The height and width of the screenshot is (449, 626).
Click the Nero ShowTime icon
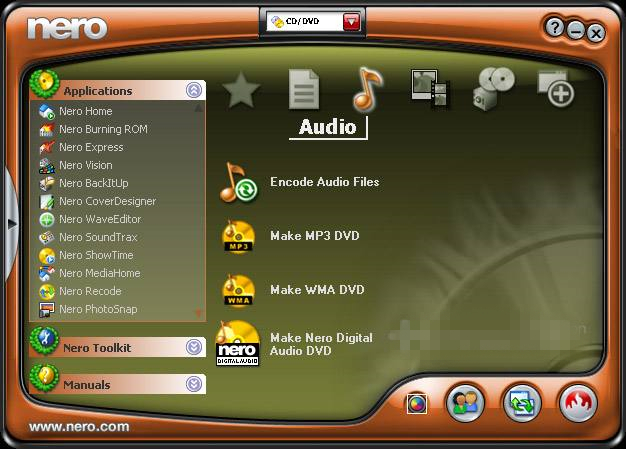pyautogui.click(x=47, y=255)
